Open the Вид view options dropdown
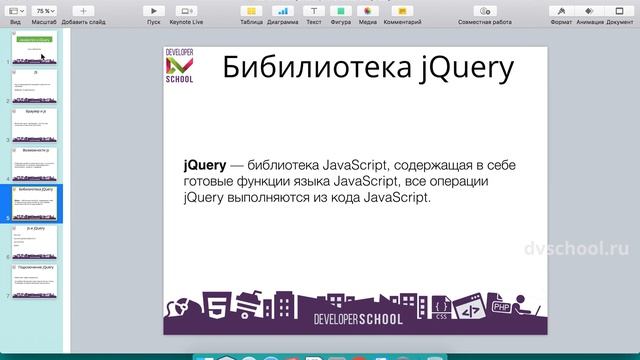This screenshot has height=360, width=640. click(x=16, y=11)
